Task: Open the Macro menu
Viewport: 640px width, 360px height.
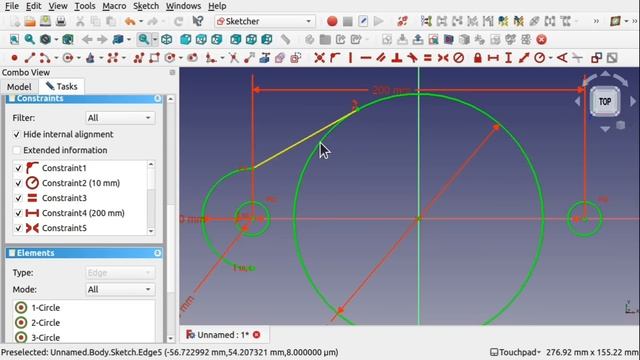Action: tap(114, 6)
